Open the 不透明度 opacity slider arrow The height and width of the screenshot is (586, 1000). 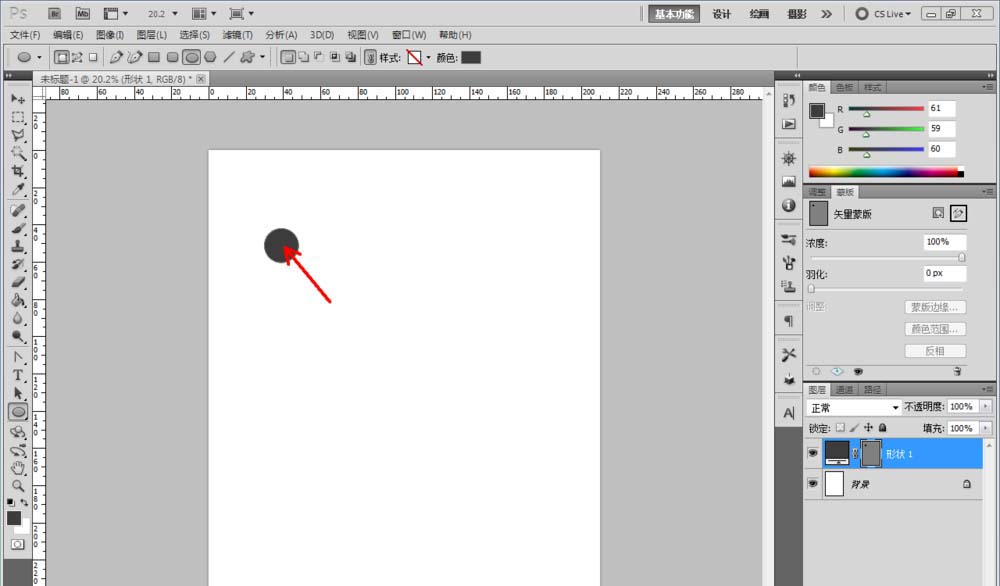coord(985,406)
